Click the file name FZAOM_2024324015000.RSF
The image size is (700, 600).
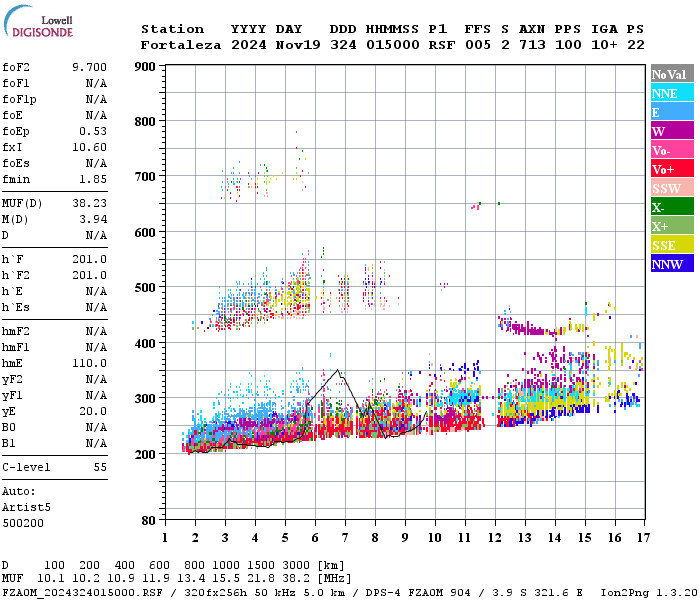82,592
